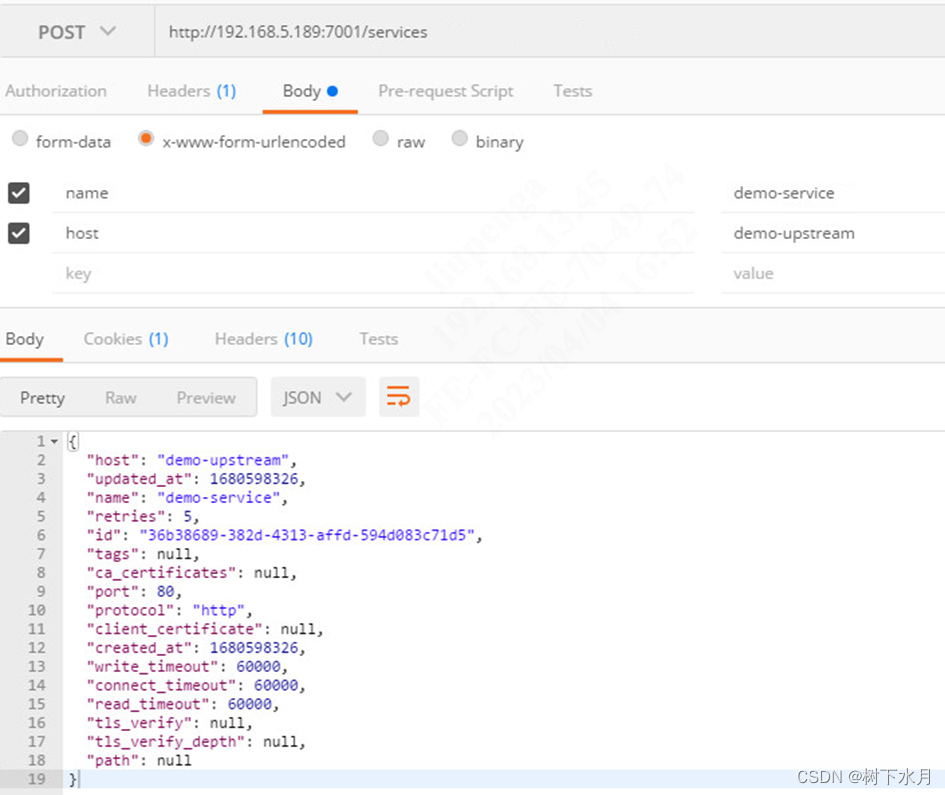Viewport: 945px width, 795px height.
Task: Click the "tls_verify_depth" key in response
Action: coord(166,741)
